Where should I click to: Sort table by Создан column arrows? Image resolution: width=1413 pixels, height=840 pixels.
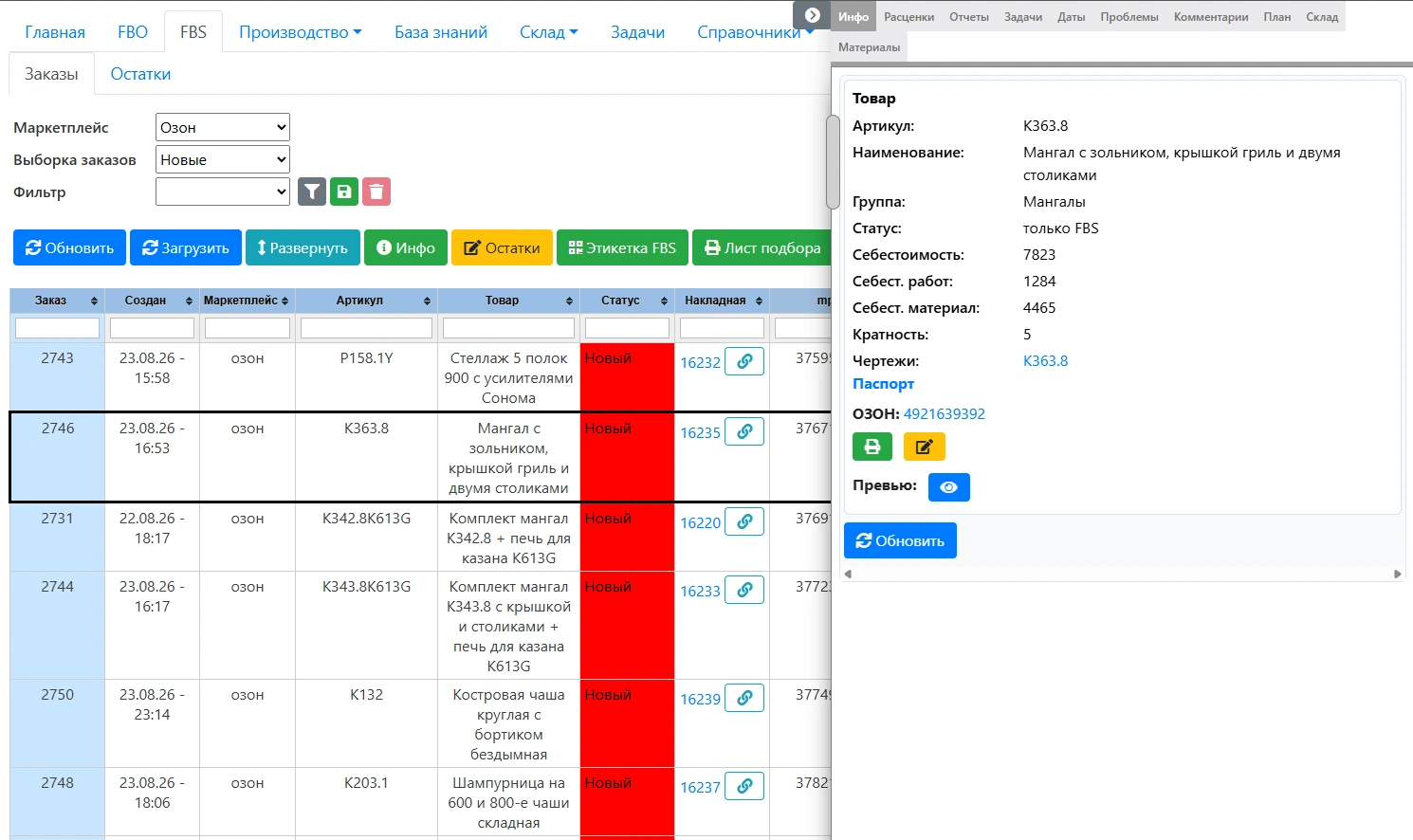[x=190, y=301]
